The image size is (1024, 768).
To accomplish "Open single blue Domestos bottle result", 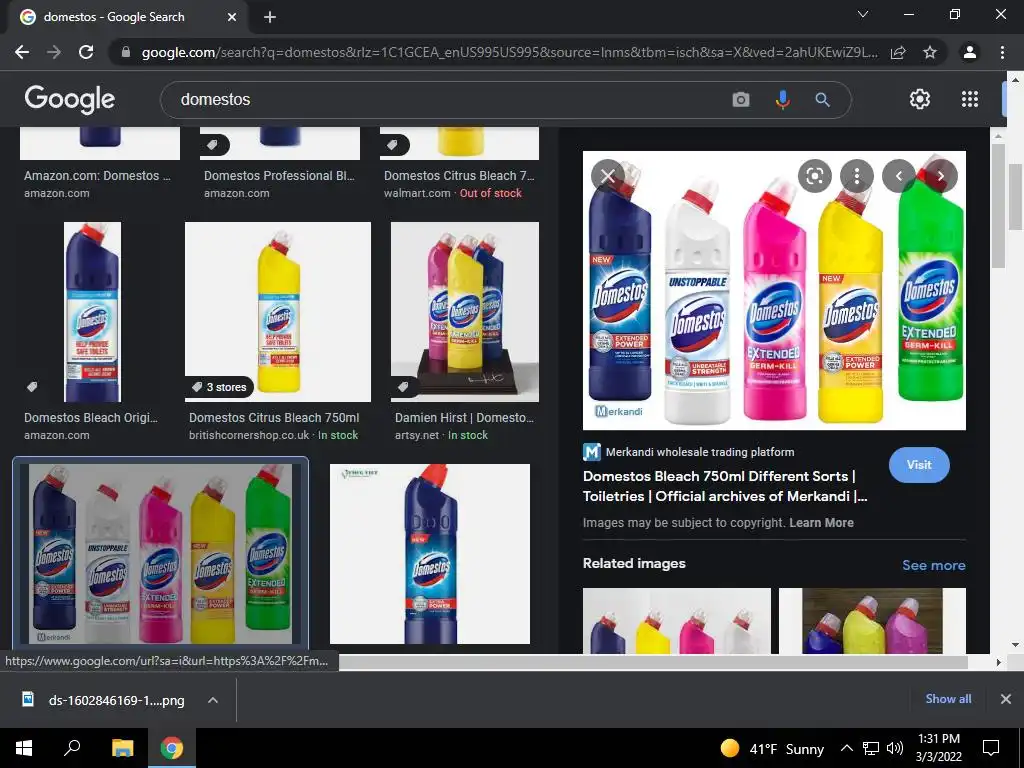I will 430,554.
